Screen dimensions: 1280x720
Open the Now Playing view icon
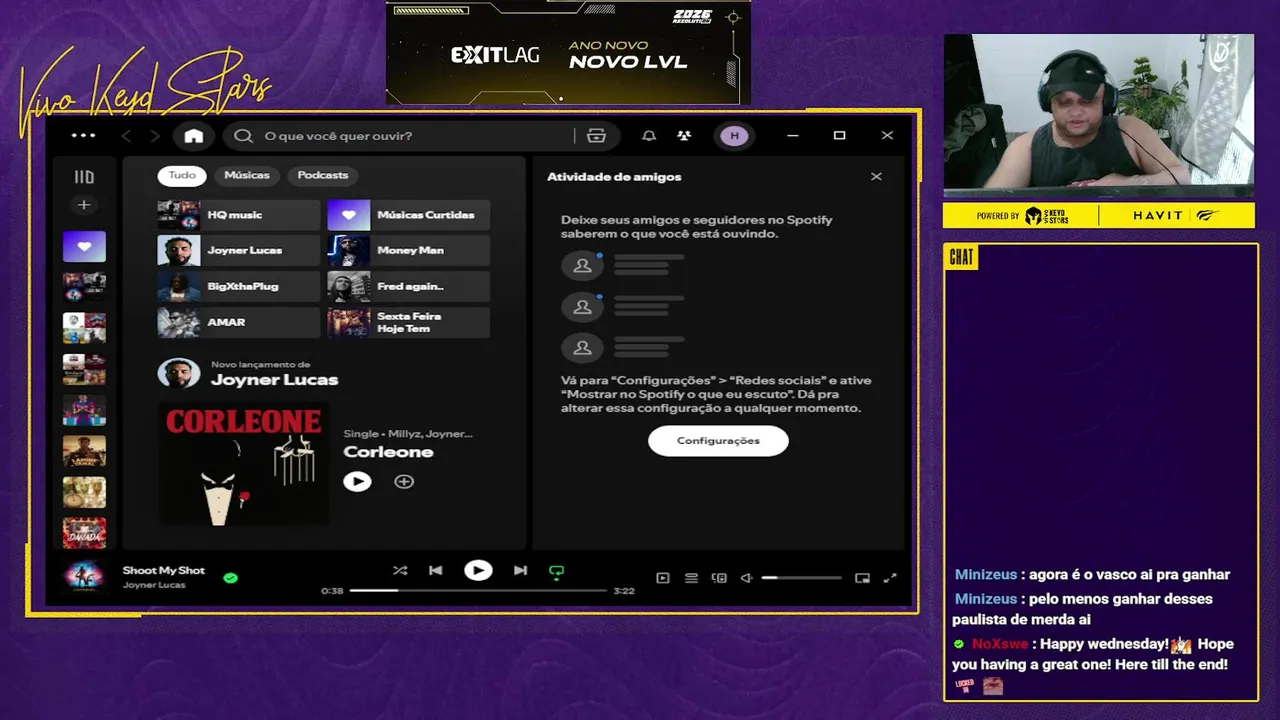pyautogui.click(x=663, y=578)
